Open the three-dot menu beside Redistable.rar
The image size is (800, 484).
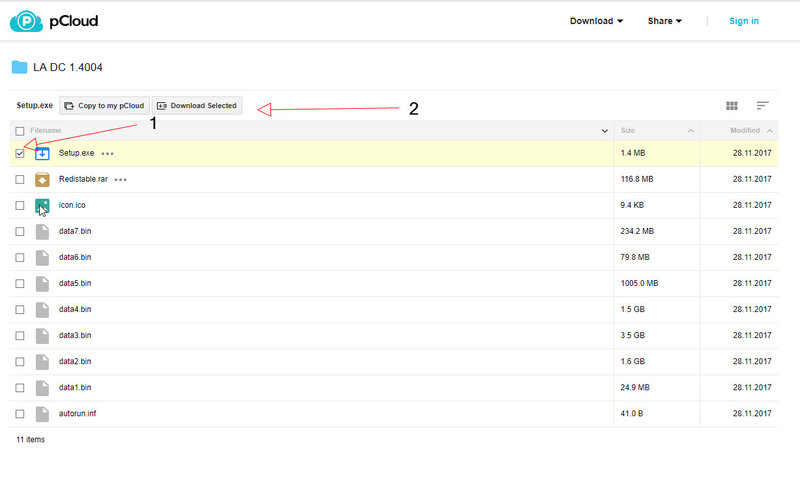(120, 180)
